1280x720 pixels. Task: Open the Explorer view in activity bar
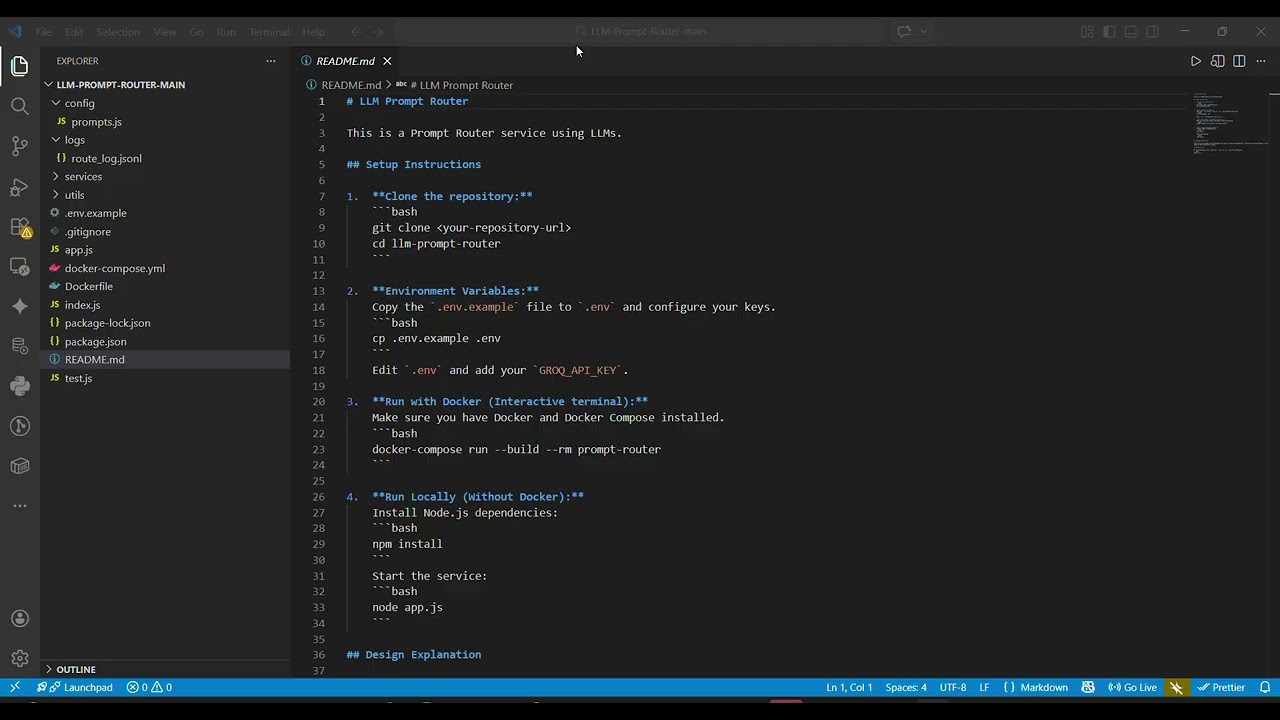[x=20, y=67]
